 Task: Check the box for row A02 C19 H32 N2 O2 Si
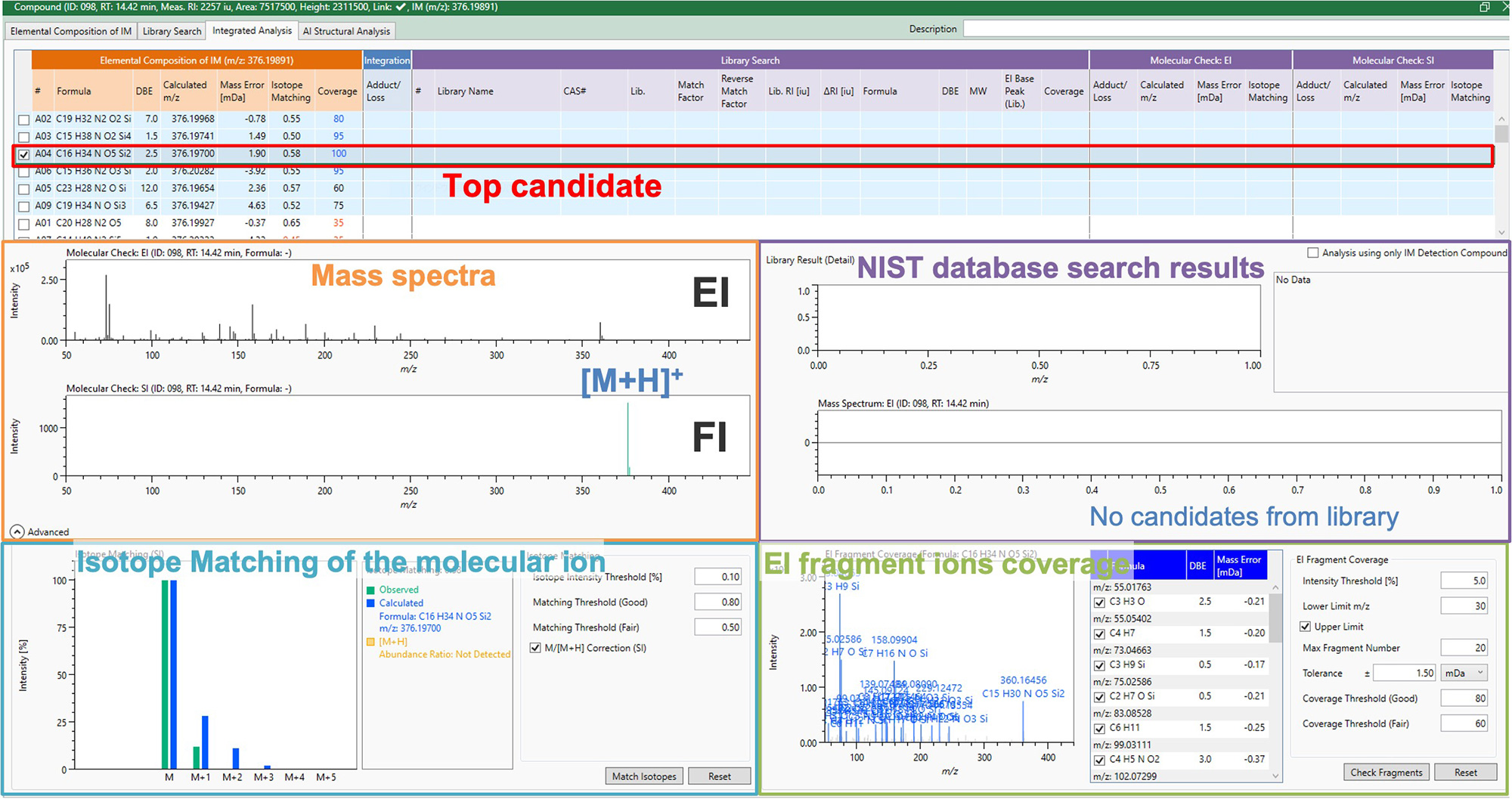coord(24,119)
